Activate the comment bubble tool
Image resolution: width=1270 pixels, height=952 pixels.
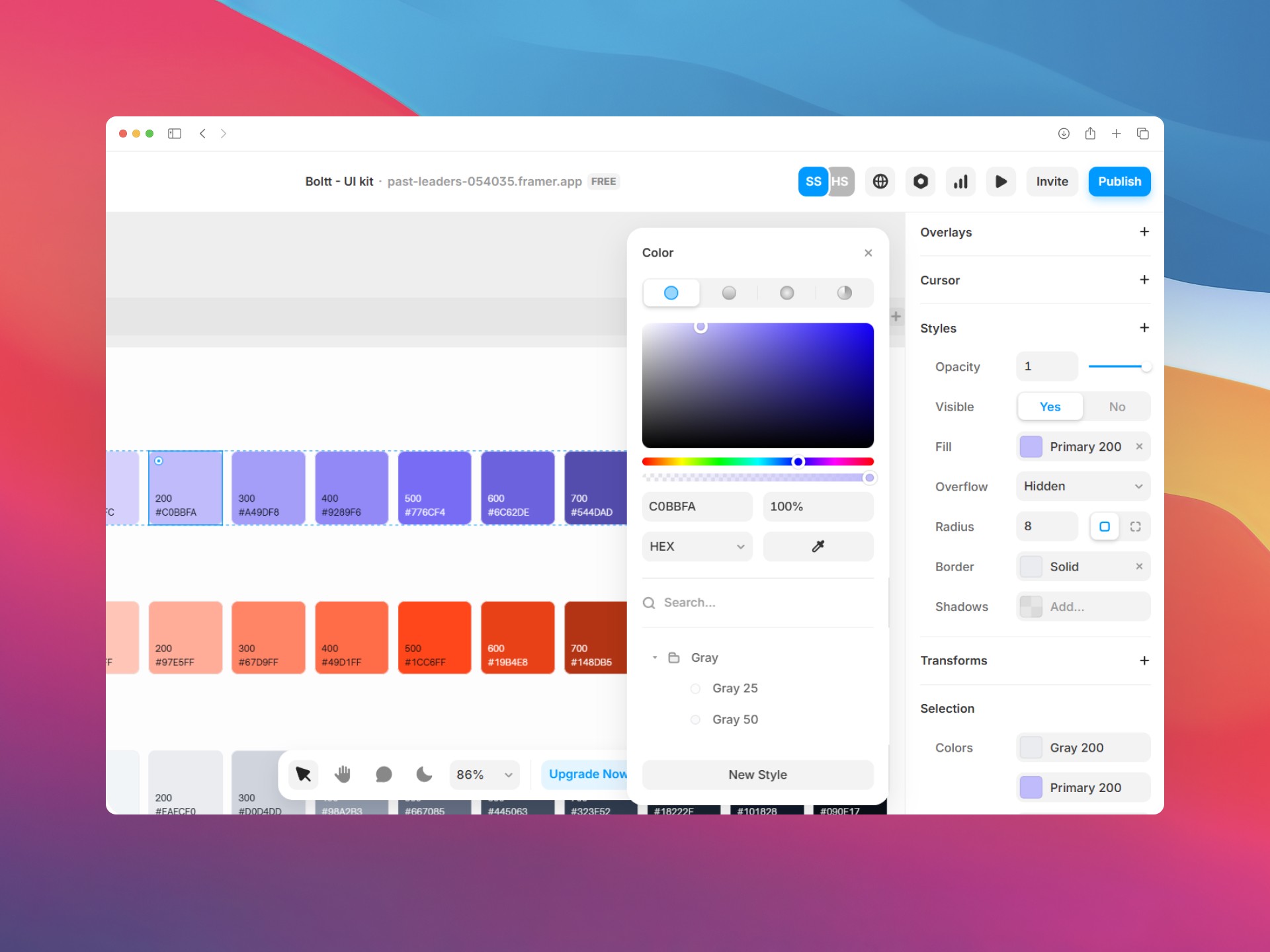(384, 774)
